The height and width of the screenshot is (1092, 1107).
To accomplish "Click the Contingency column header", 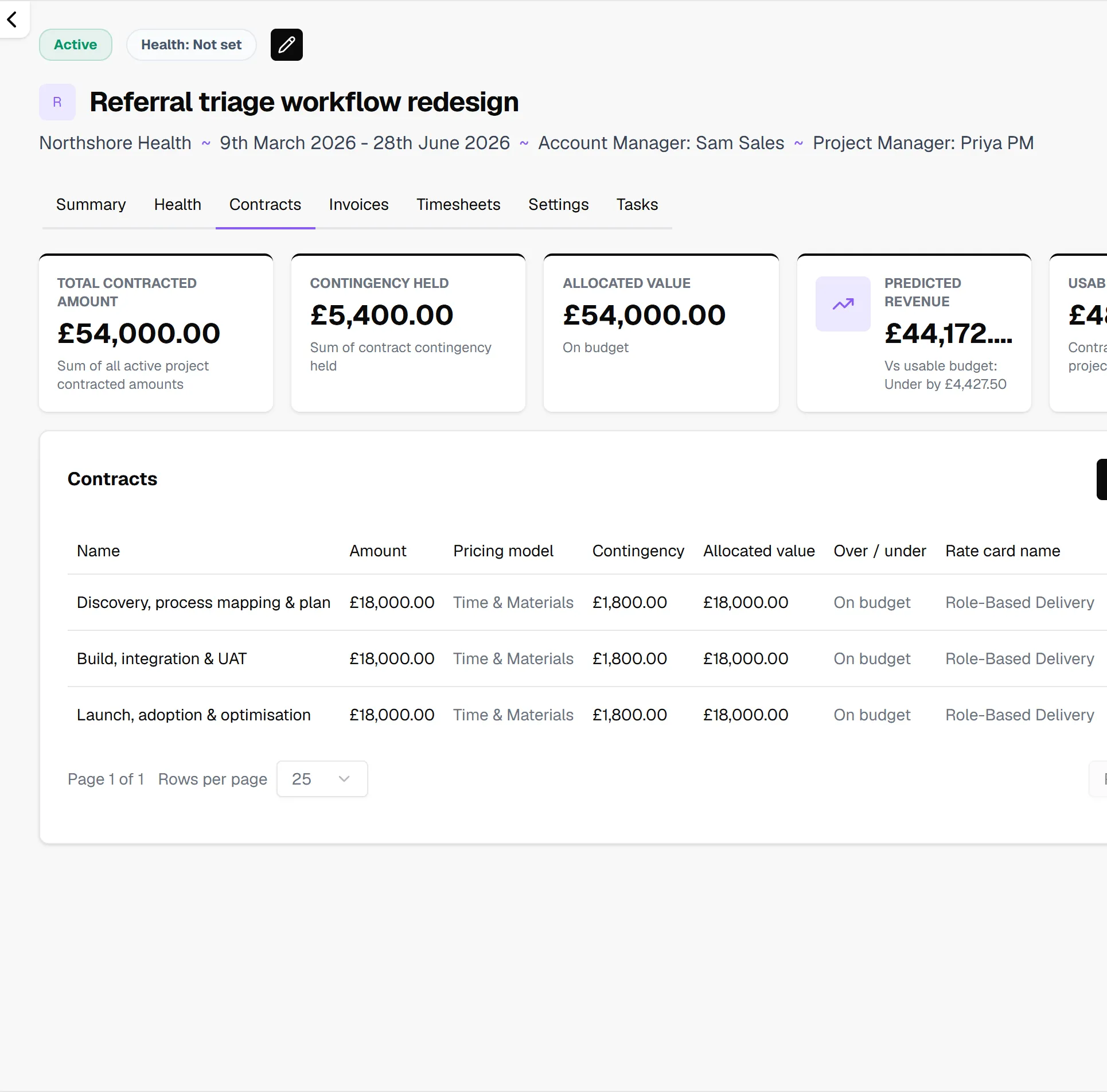I will click(638, 551).
